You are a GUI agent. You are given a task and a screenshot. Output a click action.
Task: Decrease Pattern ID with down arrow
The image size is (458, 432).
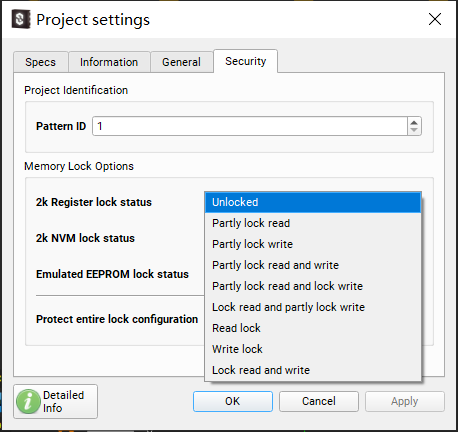414,130
